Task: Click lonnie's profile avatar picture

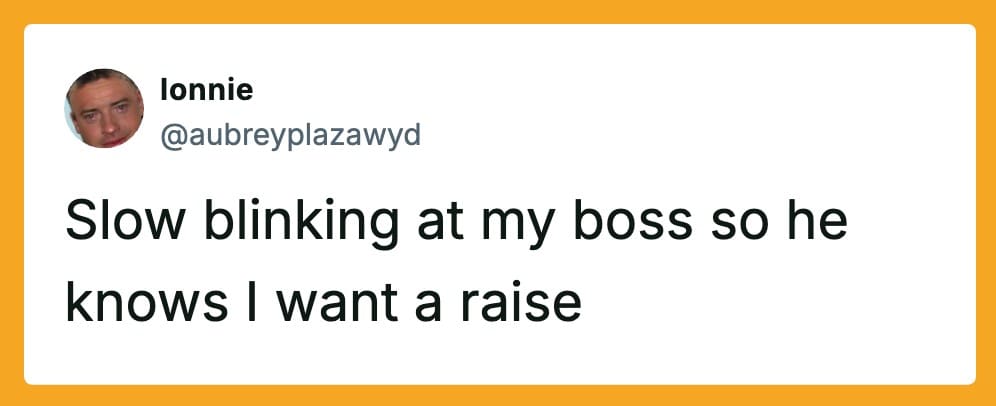Action: click(104, 109)
